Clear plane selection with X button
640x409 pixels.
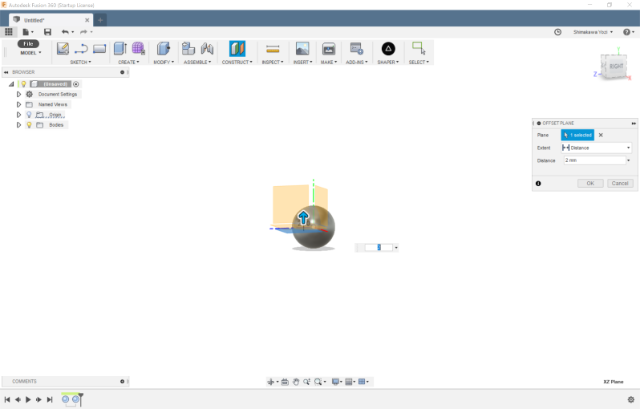[600, 135]
